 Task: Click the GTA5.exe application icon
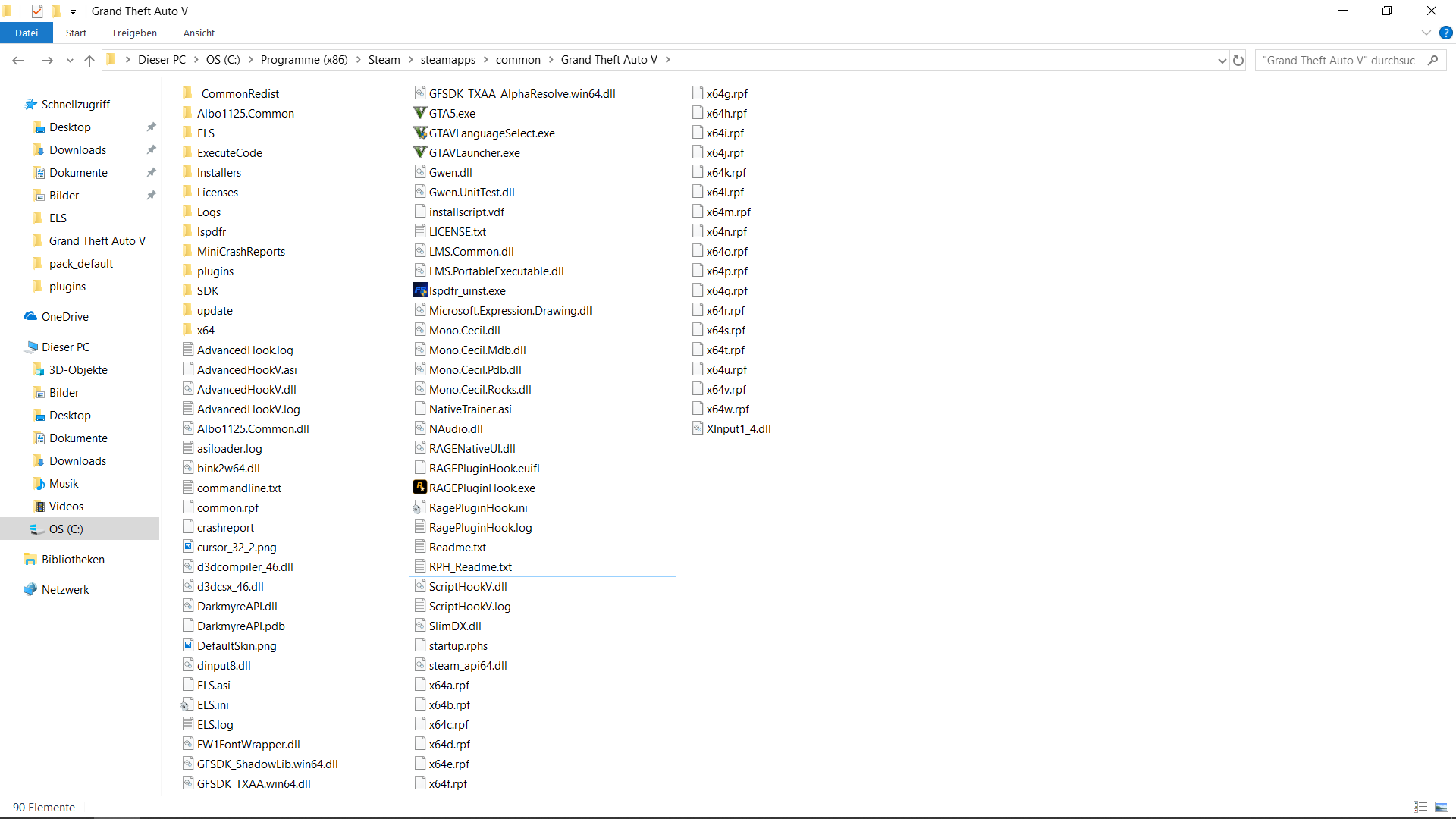click(419, 113)
